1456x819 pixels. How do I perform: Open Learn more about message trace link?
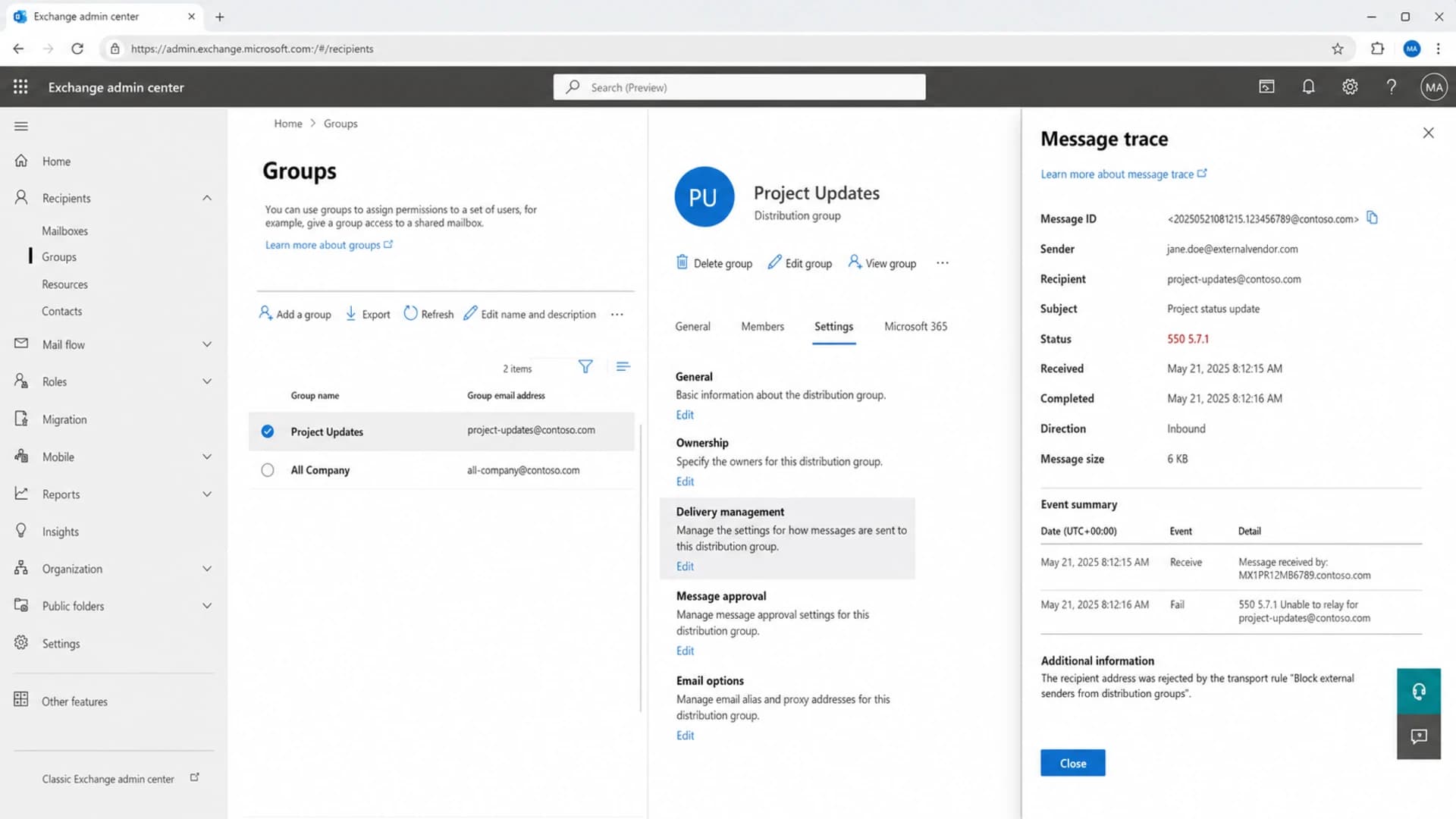1123,174
